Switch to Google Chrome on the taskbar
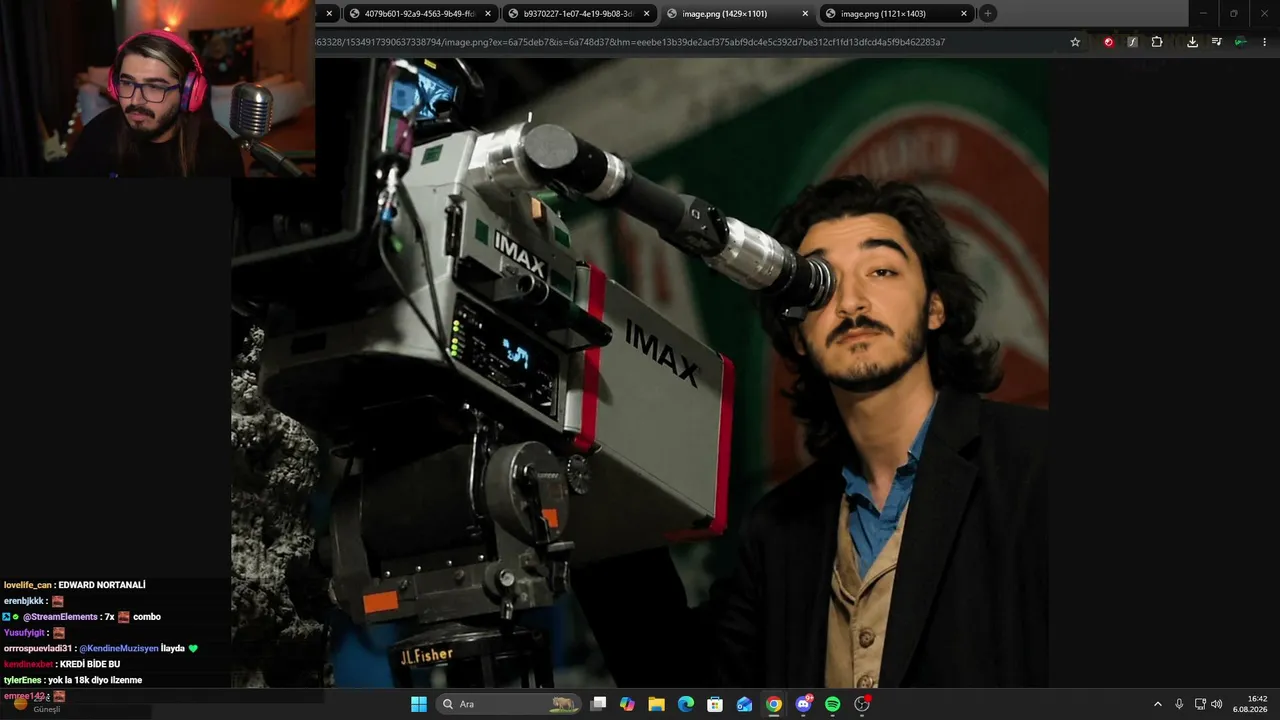 (x=774, y=704)
